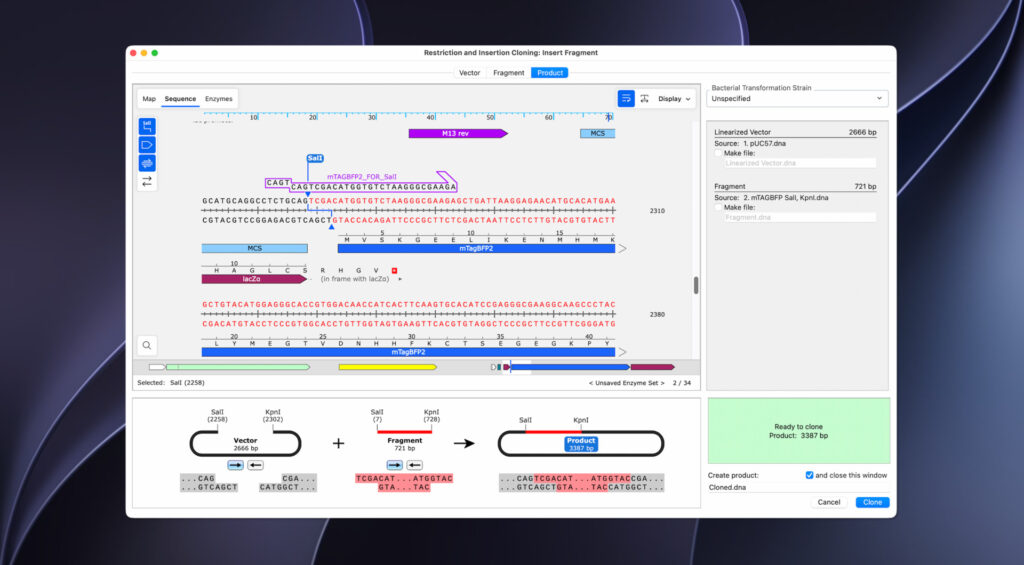The width and height of the screenshot is (1024, 565).
Task: Click the Vector plasmid diagram
Action: (x=246, y=444)
